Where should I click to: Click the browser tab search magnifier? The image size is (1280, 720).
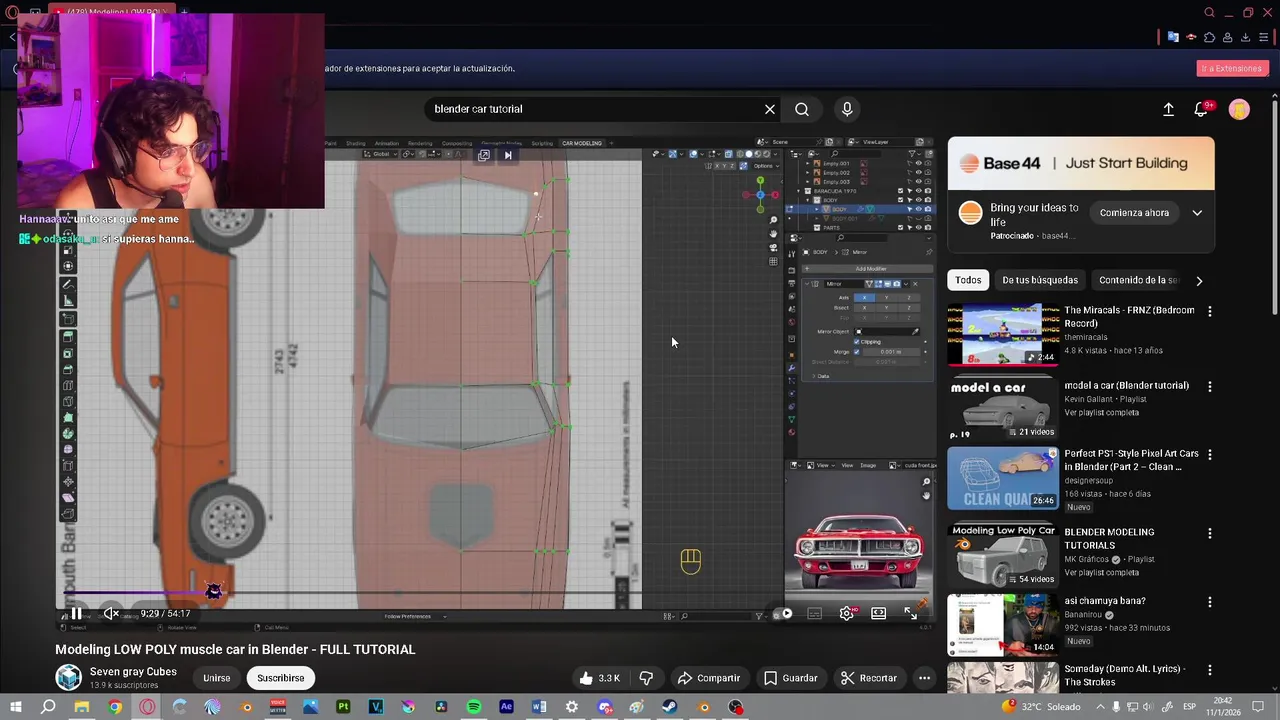click(1210, 13)
